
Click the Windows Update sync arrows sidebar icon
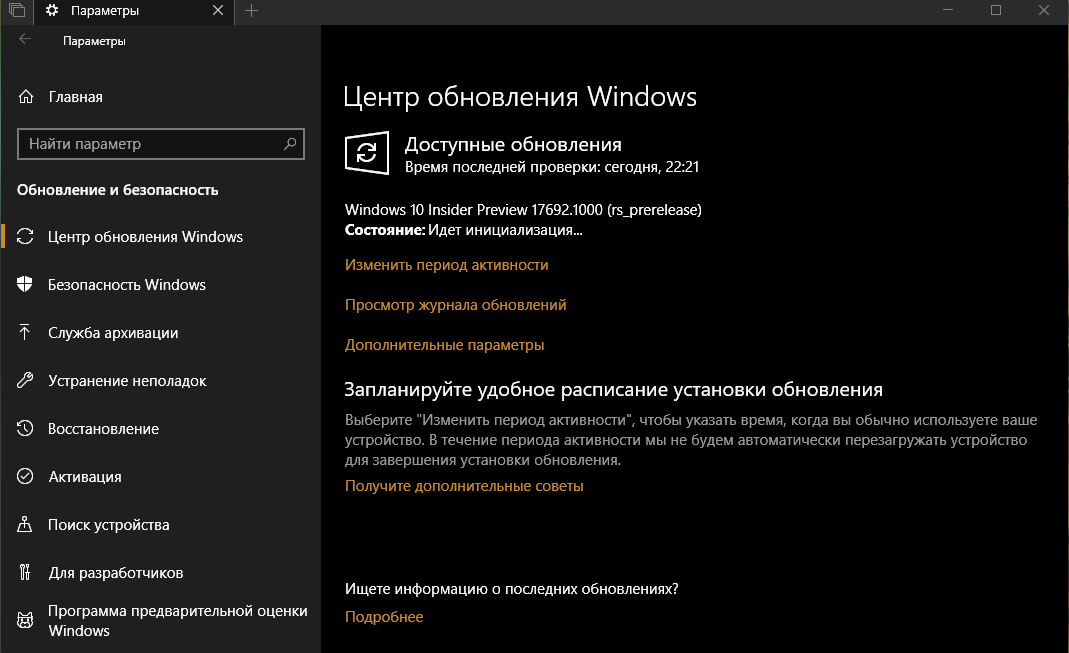pos(26,237)
